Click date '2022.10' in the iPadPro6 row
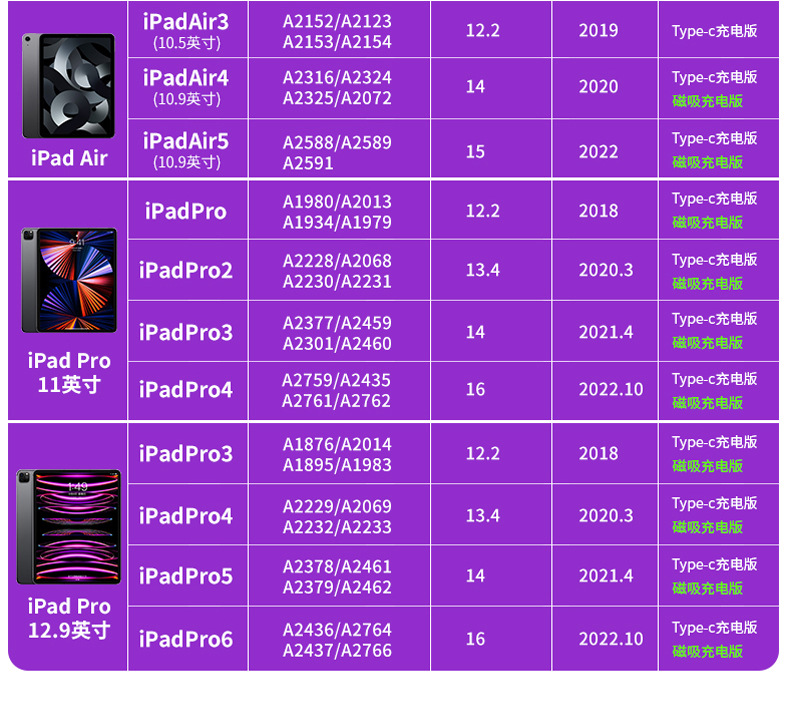This screenshot has height=704, width=790. pos(611,639)
